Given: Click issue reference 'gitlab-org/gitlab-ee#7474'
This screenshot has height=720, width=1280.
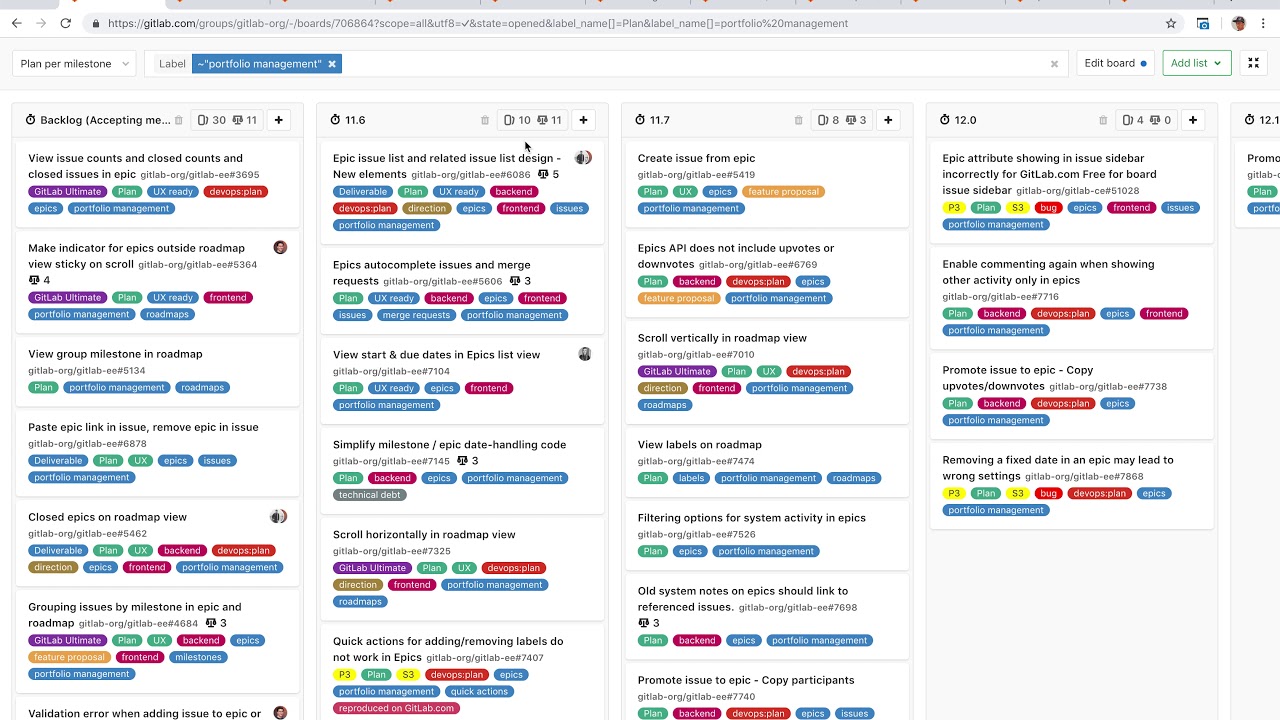Looking at the screenshot, I should click(x=696, y=461).
